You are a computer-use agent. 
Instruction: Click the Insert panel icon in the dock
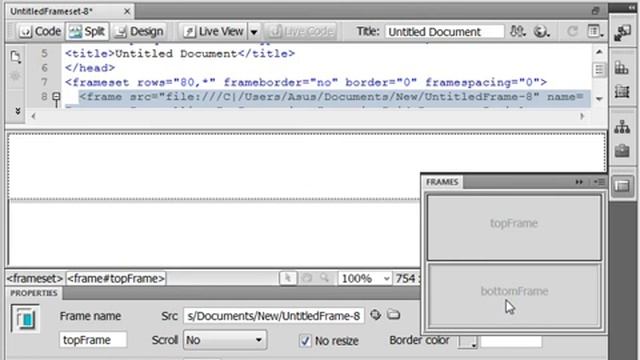click(622, 33)
